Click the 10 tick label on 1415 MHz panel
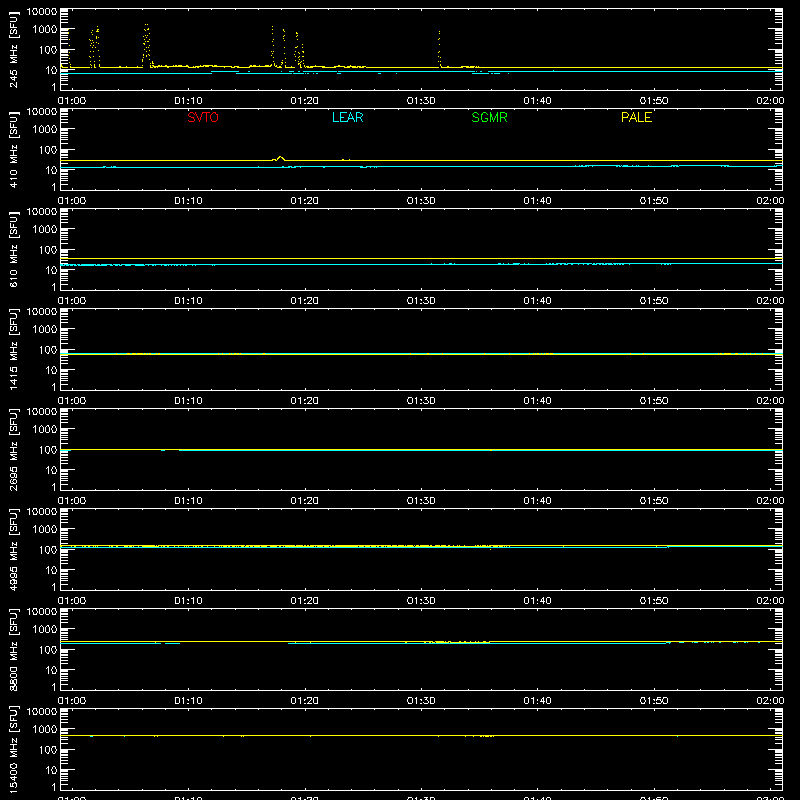Screen dimensions: 800x800 click(x=51, y=370)
